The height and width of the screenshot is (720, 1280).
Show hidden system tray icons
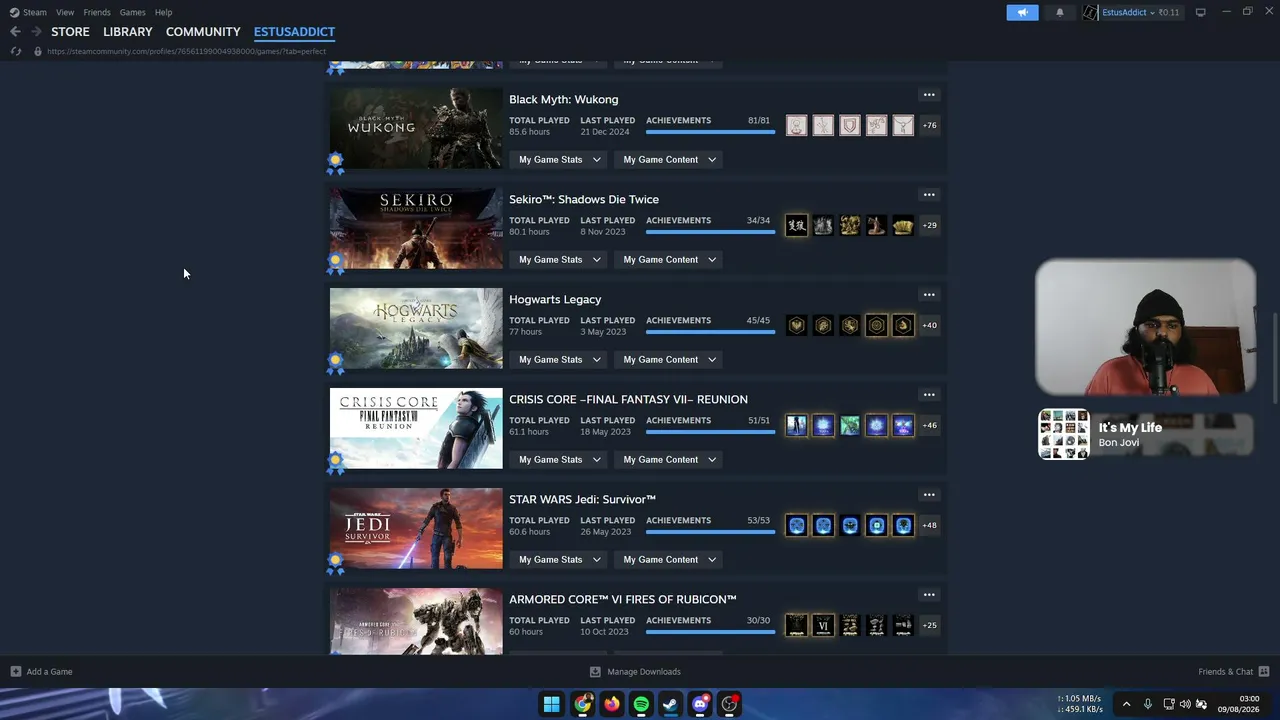point(1126,704)
